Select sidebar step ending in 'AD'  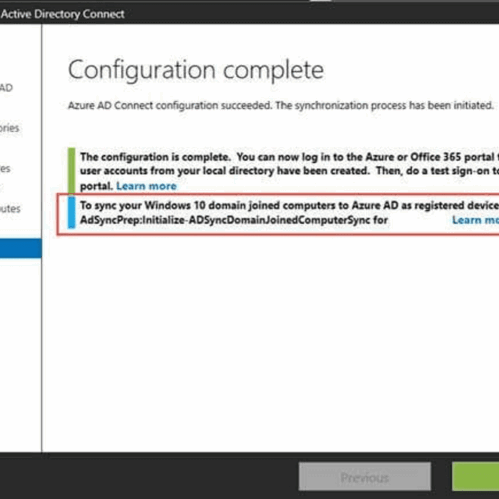click(x=6, y=88)
